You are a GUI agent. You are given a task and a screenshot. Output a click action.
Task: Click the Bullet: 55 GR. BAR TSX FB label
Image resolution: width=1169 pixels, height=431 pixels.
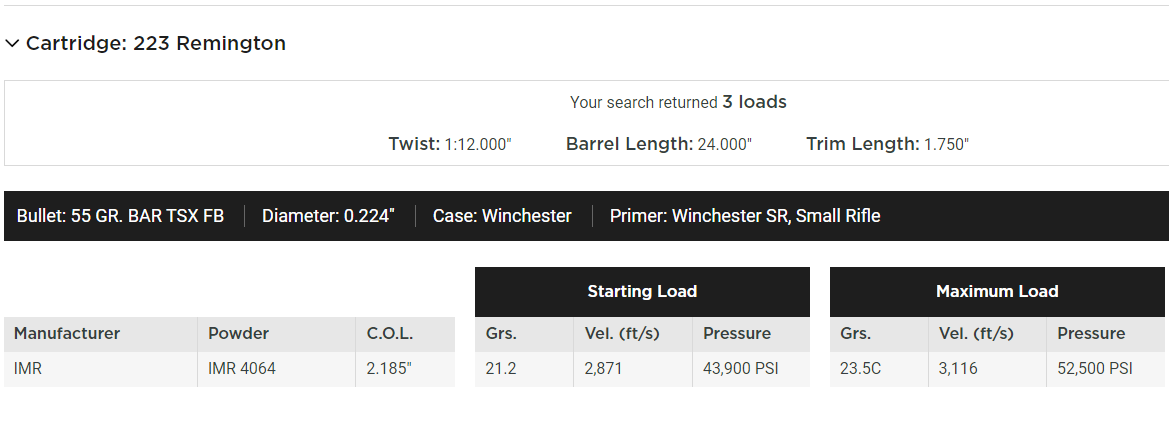click(x=120, y=216)
